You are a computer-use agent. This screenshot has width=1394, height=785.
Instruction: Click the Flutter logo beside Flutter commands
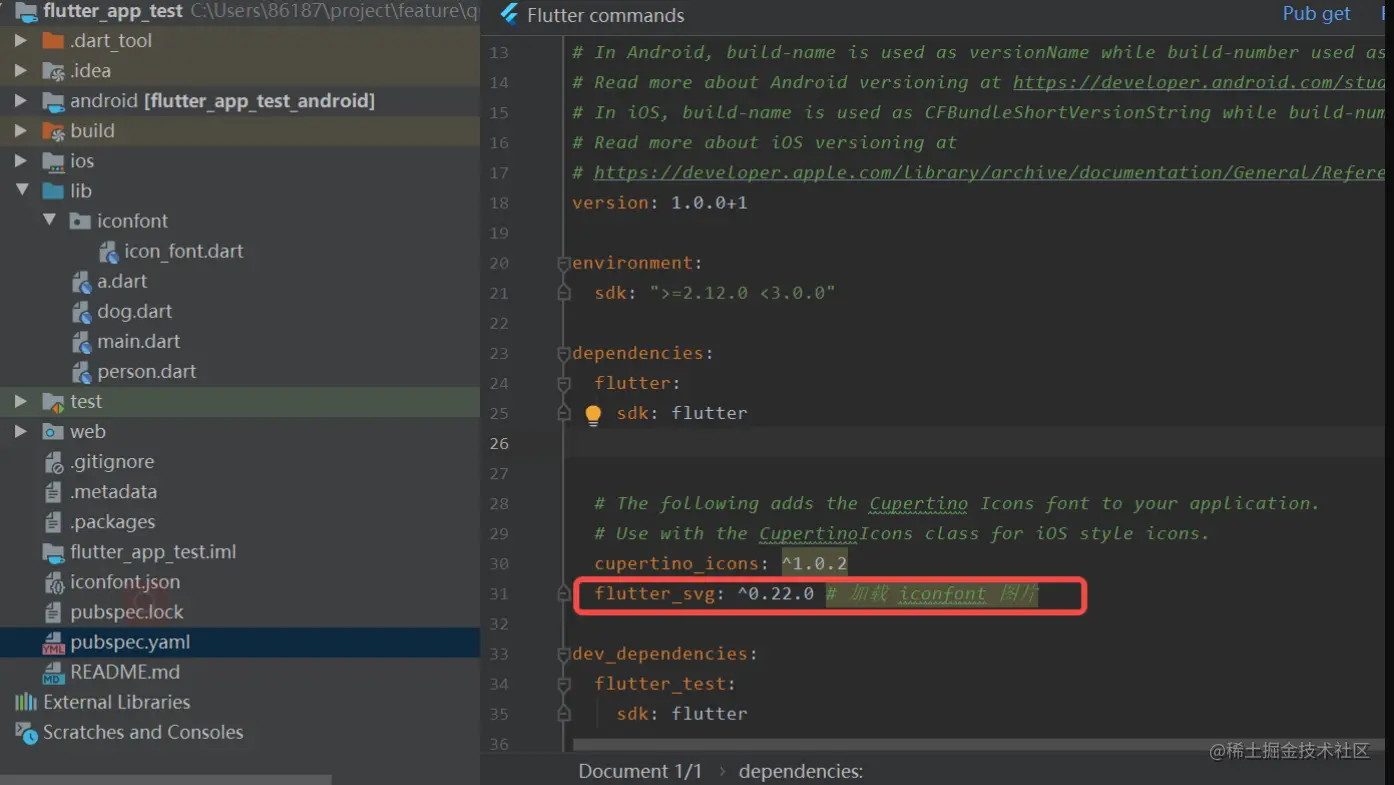point(509,14)
